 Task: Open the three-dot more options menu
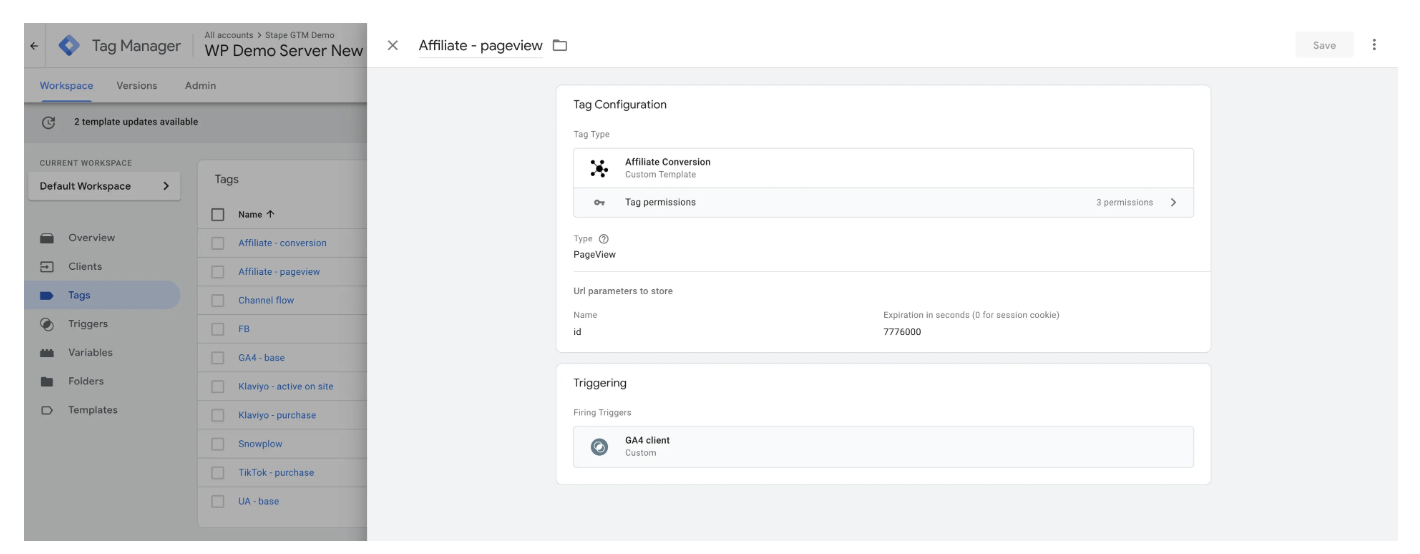(x=1374, y=45)
